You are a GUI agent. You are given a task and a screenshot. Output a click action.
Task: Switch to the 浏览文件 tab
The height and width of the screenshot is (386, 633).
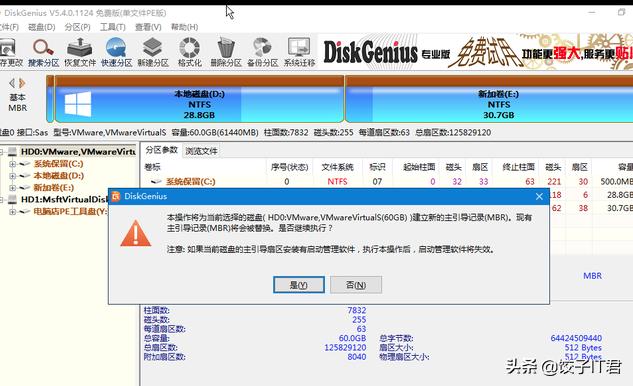[x=201, y=151]
